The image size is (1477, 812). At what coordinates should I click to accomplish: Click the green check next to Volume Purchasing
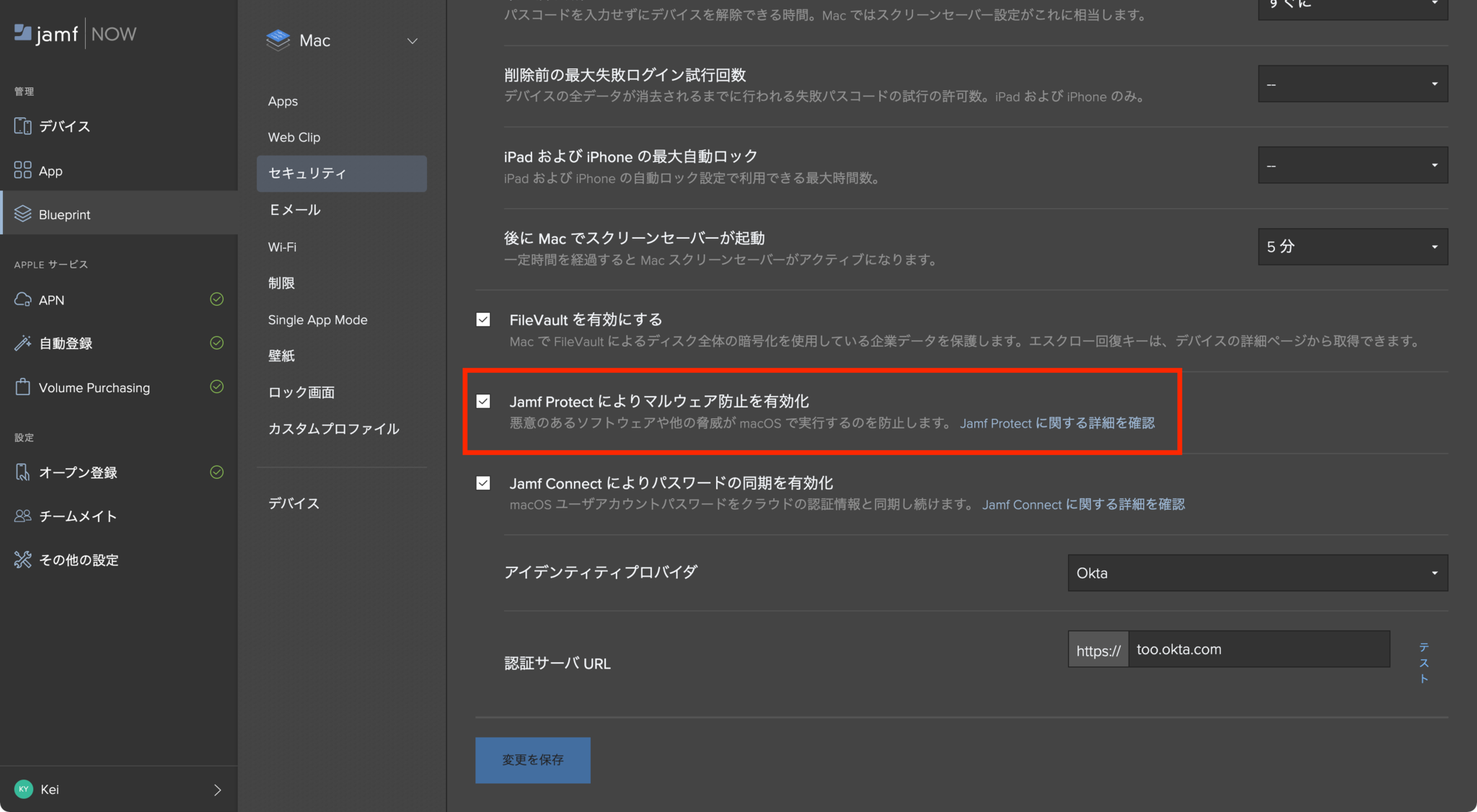(x=216, y=387)
